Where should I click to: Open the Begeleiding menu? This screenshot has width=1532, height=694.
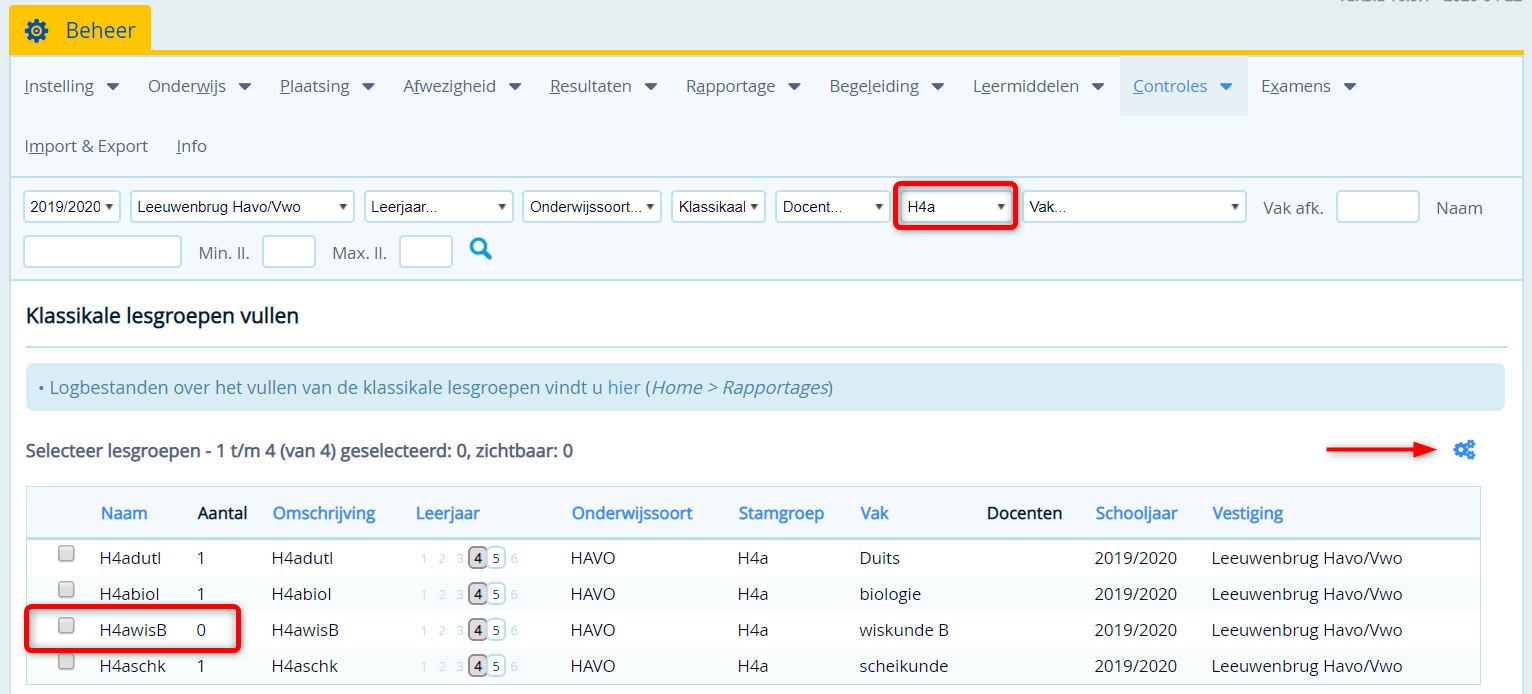click(887, 86)
